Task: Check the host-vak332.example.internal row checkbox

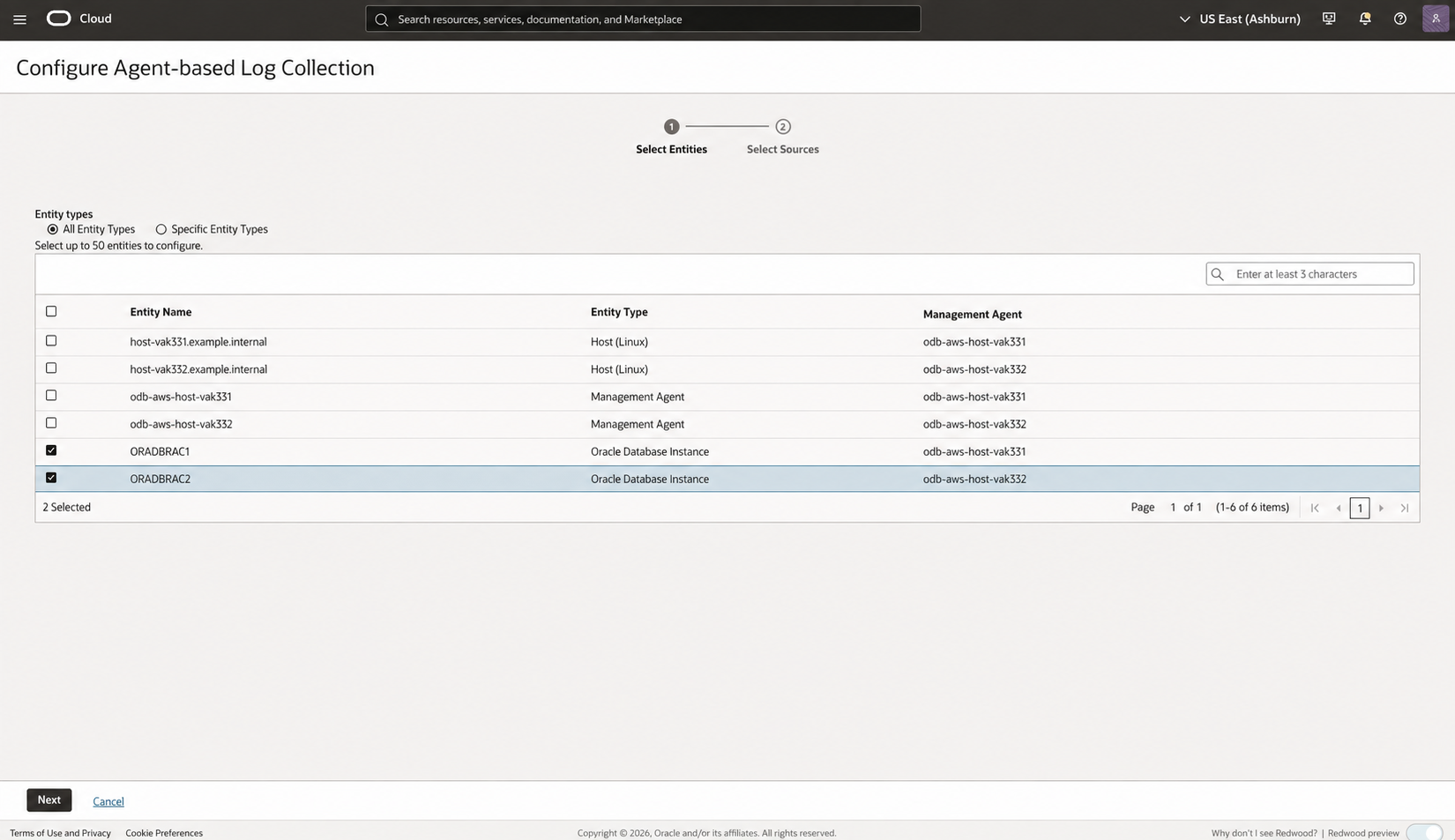Action: [51, 368]
